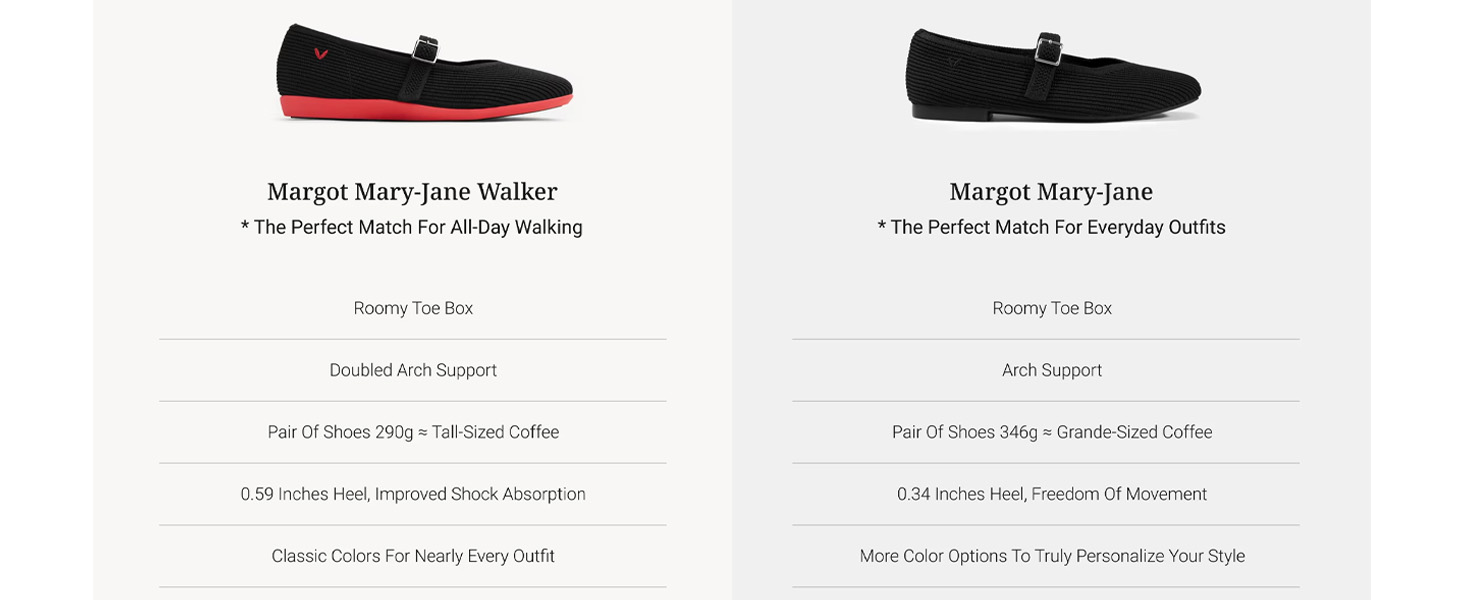Click the Everyday Outfits tagline
Image resolution: width=1464 pixels, height=600 pixels.
pos(1051,228)
